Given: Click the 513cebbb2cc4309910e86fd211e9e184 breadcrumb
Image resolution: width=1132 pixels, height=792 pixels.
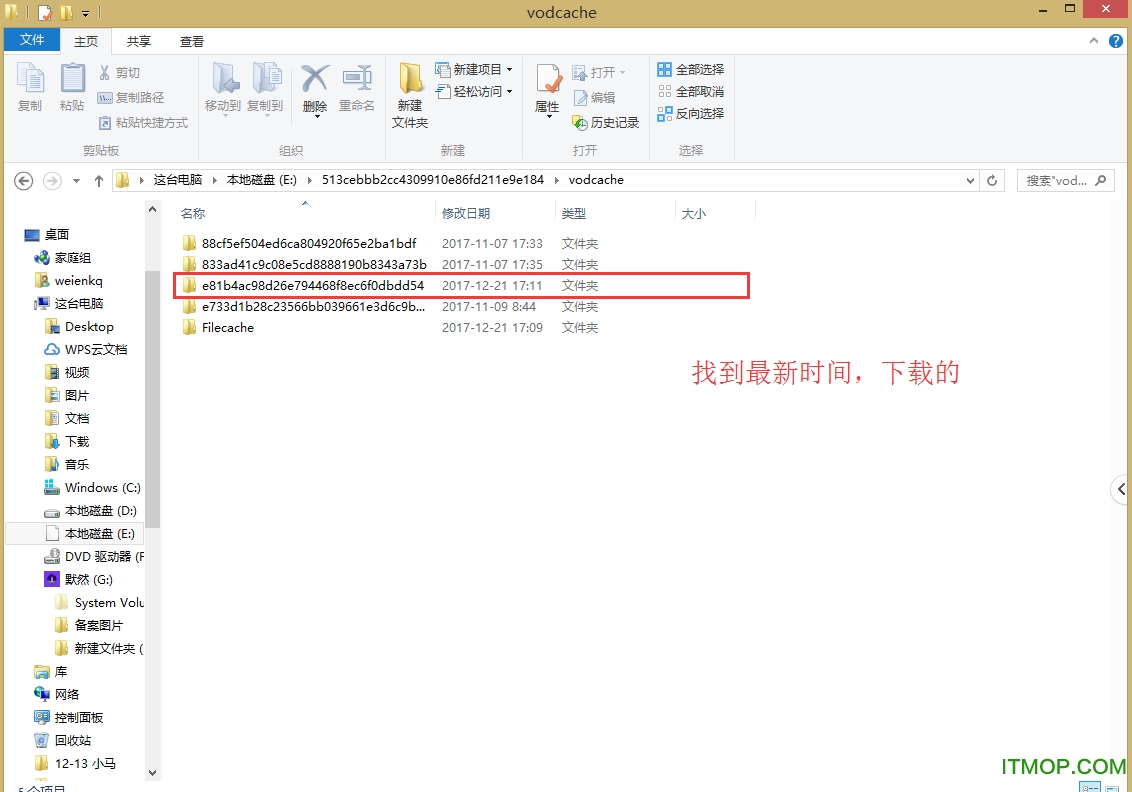Looking at the screenshot, I should click(432, 180).
